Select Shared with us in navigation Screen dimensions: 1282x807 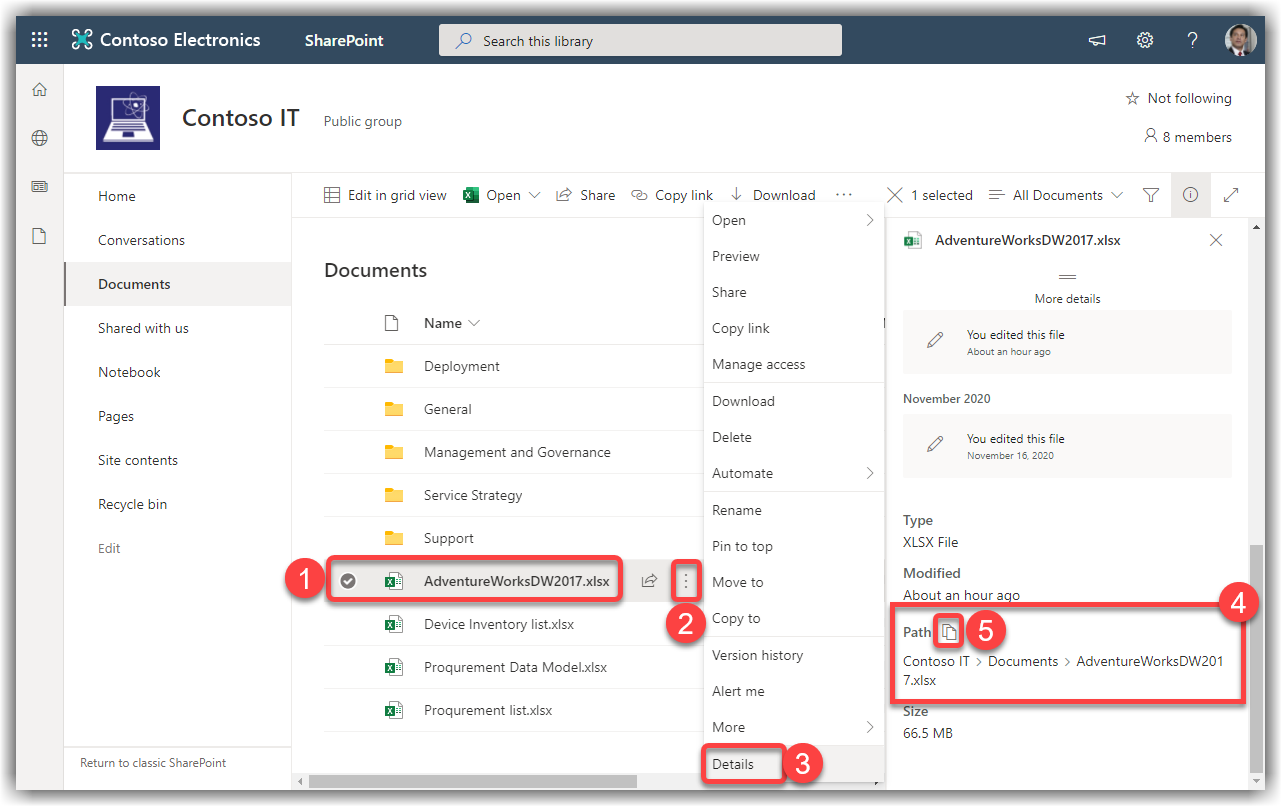pyautogui.click(x=143, y=328)
